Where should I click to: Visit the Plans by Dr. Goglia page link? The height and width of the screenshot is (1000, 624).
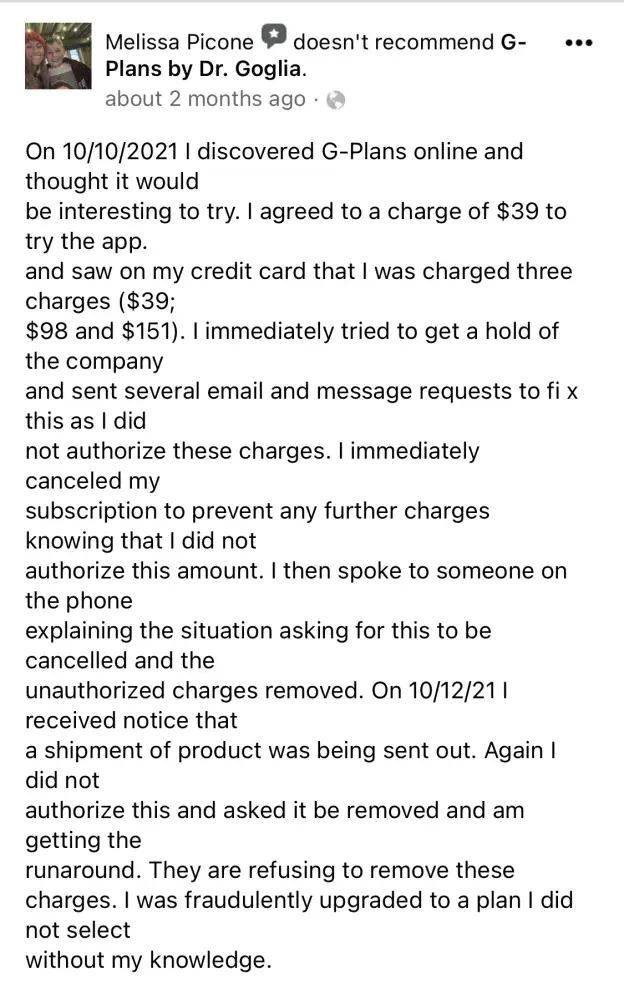(205, 70)
